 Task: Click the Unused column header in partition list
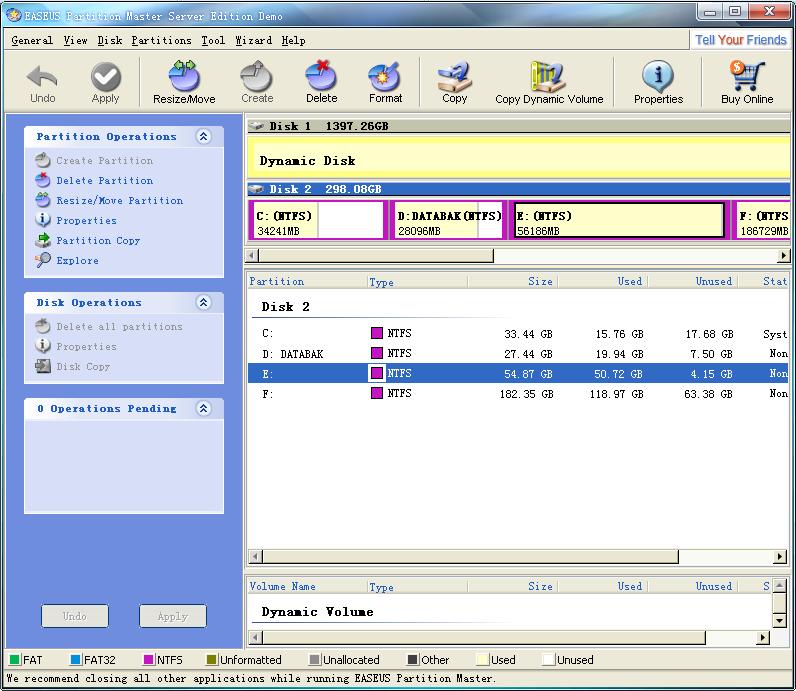point(694,281)
